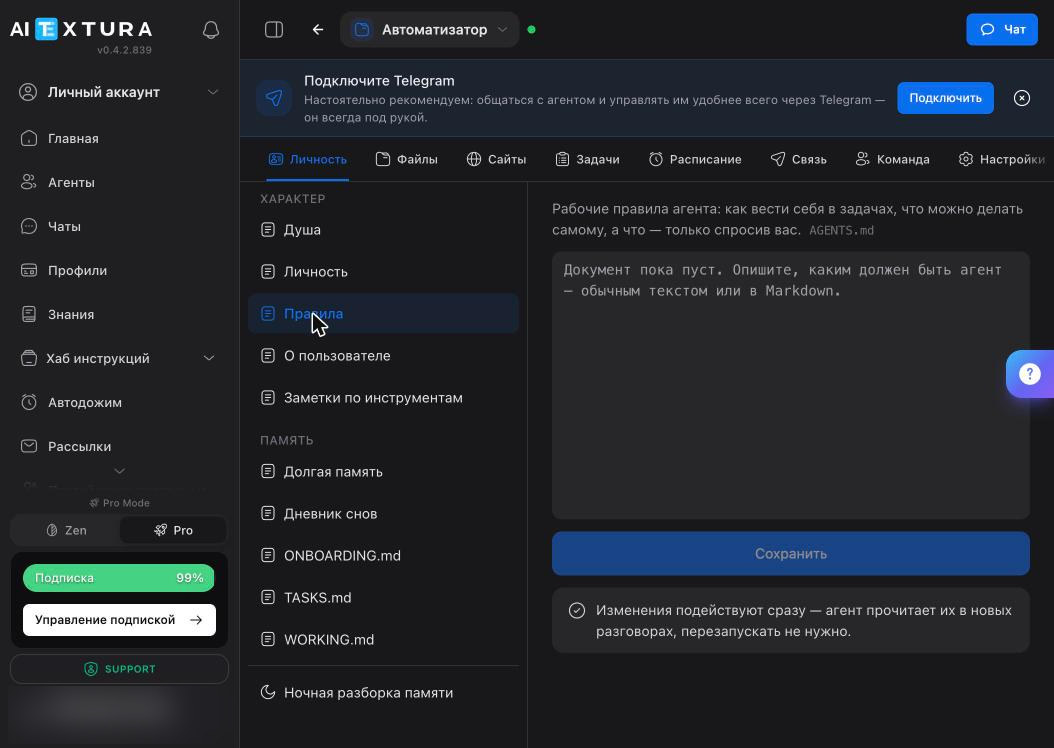Open ONBOARDING.md
1054x748 pixels.
383,556
